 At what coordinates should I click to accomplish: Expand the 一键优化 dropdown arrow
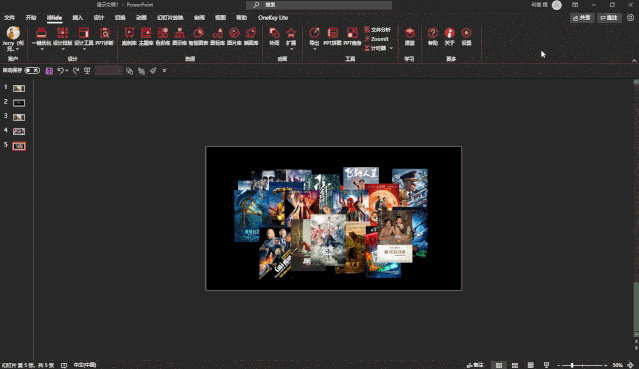42,49
